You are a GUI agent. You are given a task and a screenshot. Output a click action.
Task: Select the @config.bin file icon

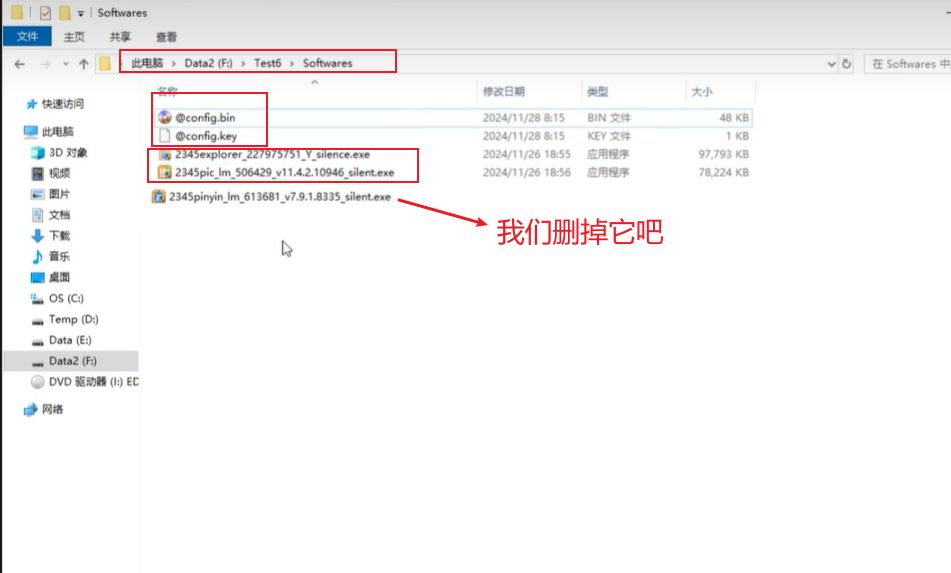click(165, 117)
